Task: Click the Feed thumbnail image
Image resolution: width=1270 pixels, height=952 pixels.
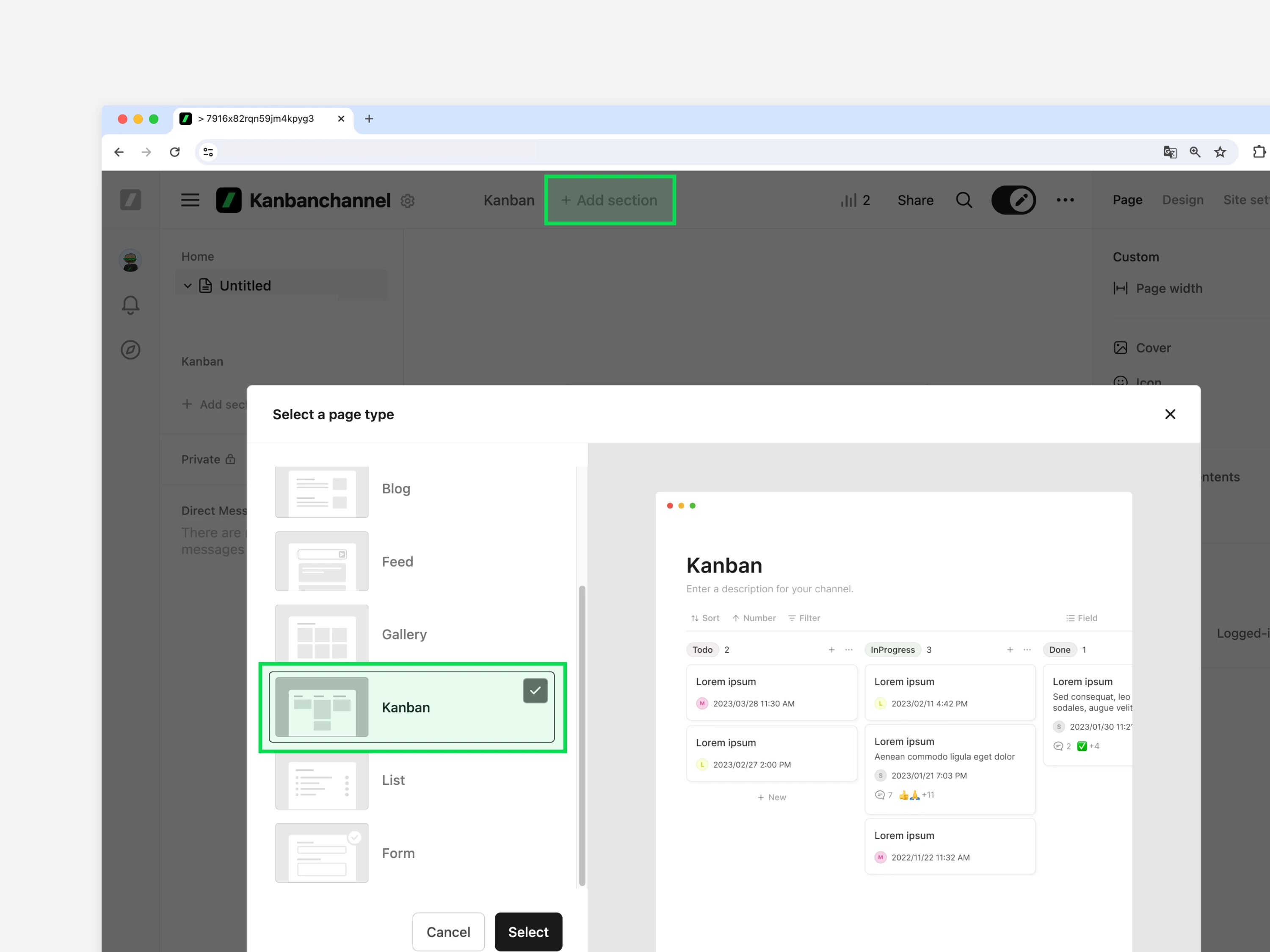Action: point(321,561)
